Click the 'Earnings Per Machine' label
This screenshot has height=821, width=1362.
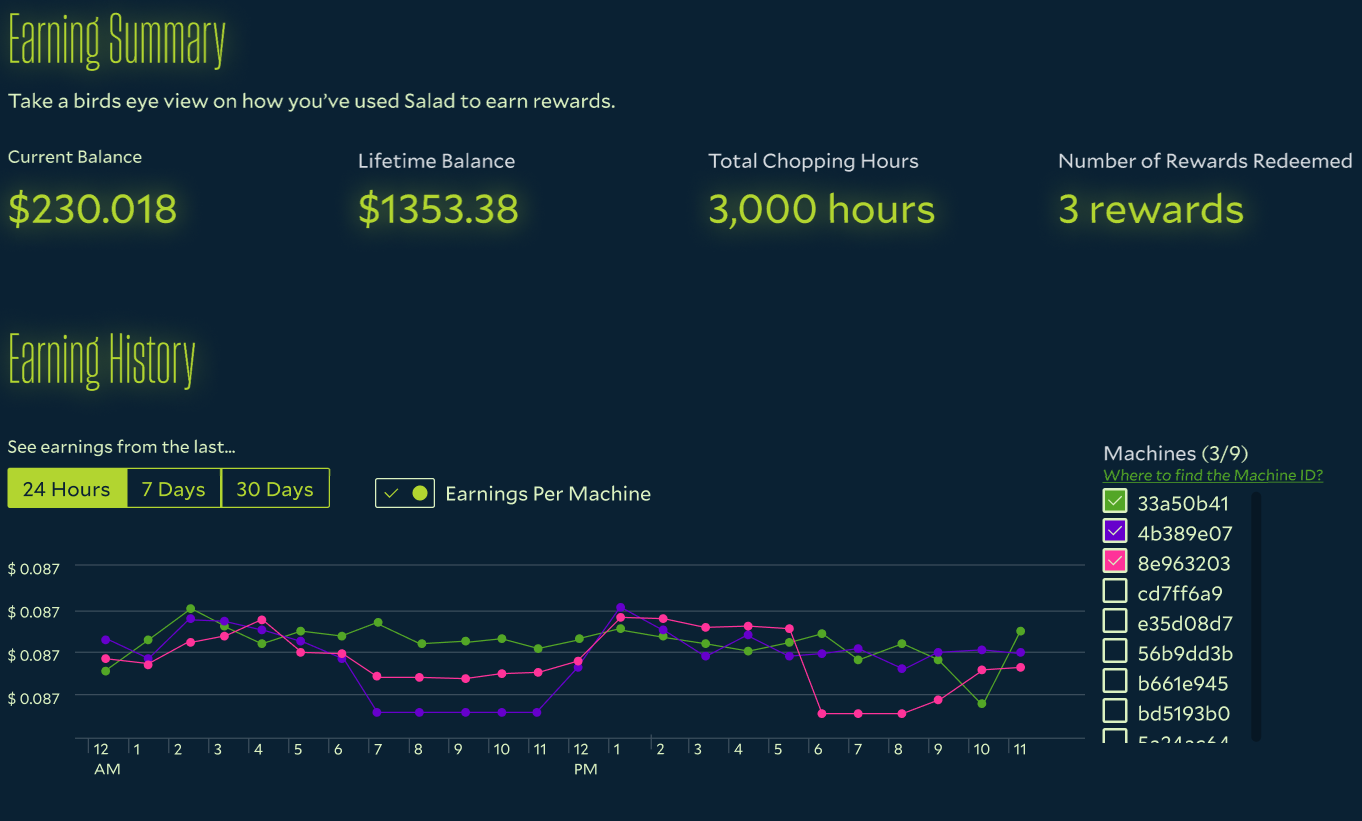pos(548,494)
